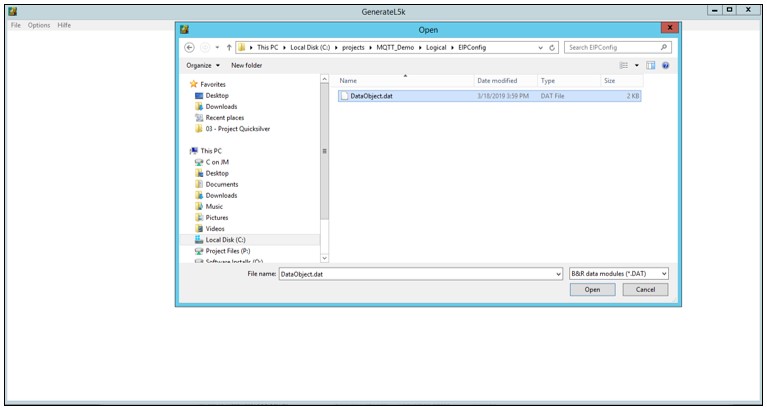Expand the address bar history dropdown
This screenshot has width=767, height=410.
click(x=541, y=47)
